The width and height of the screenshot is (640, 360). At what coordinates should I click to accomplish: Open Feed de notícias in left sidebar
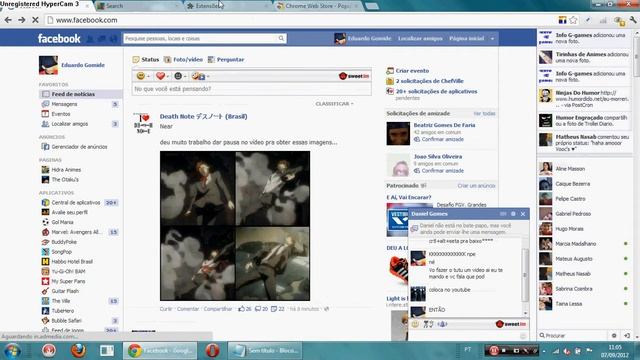coord(80,94)
